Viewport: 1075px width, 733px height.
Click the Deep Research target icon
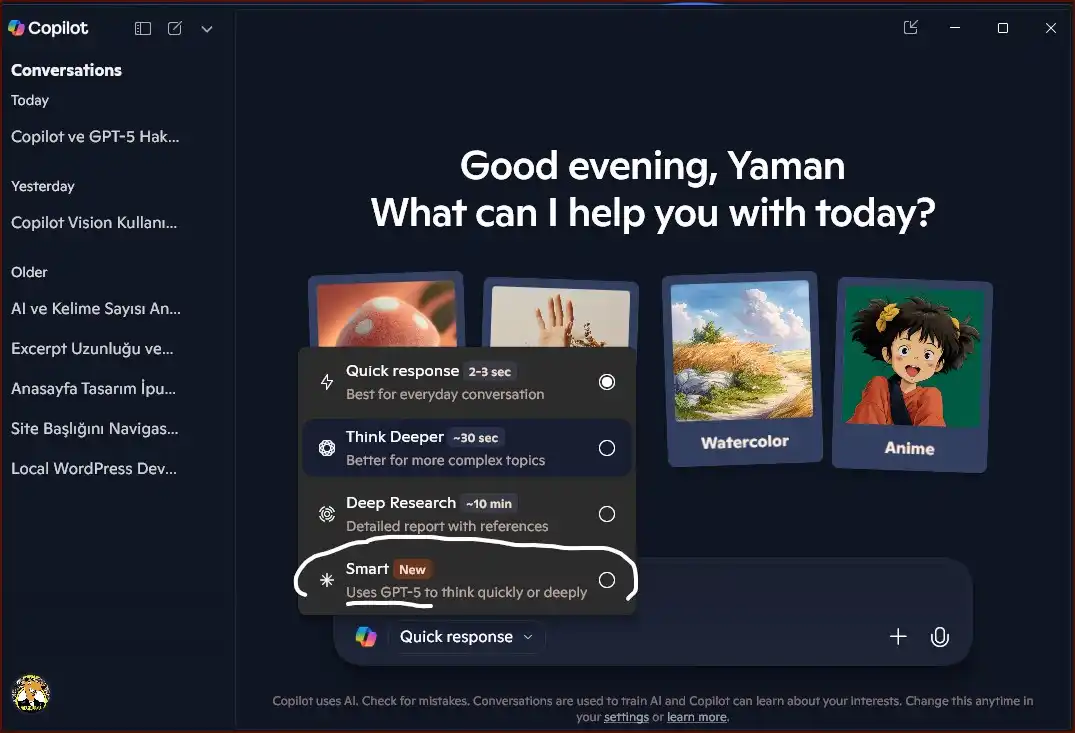[x=327, y=514]
